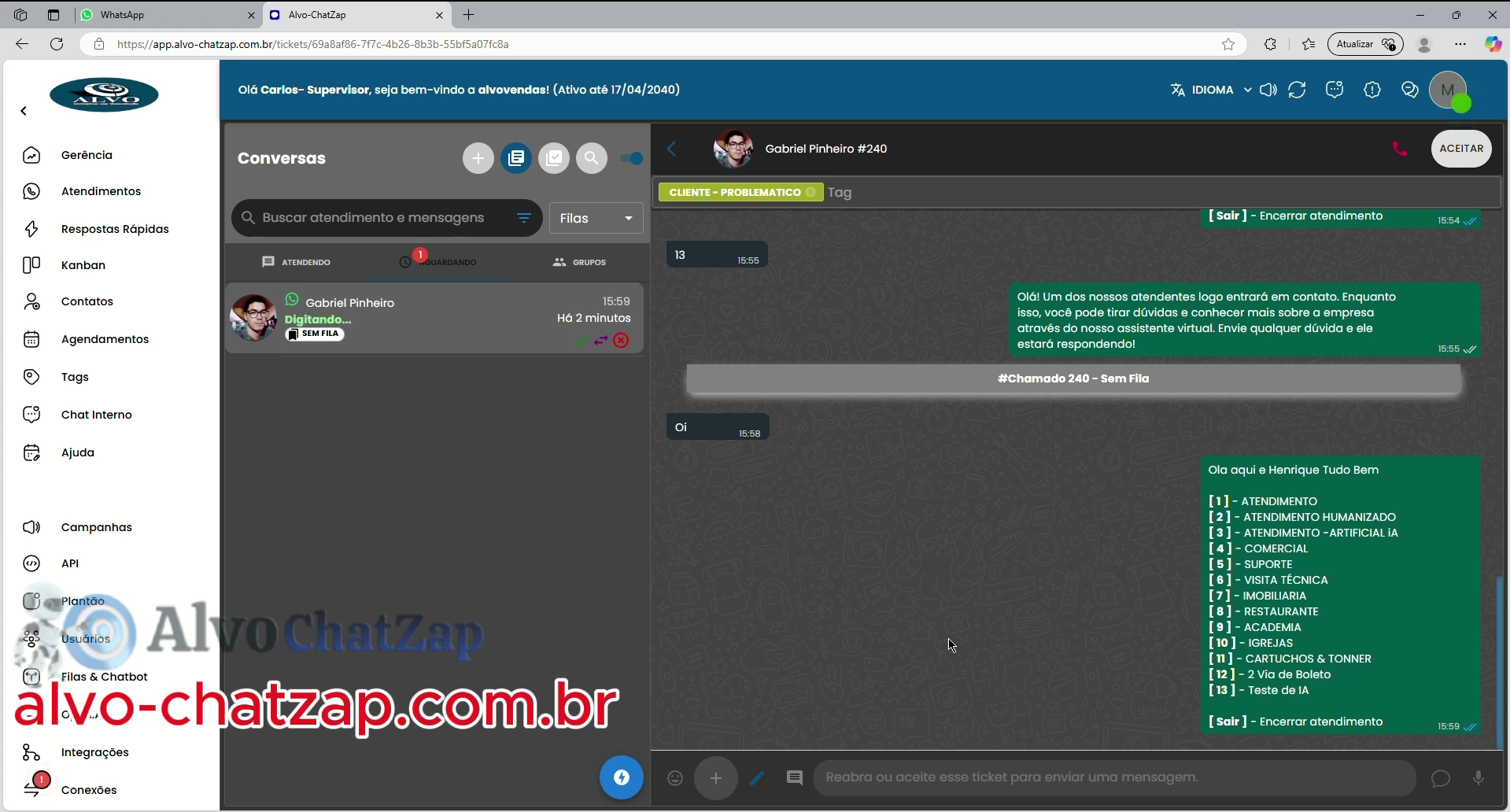
Task: Open Integrações in the sidebar
Action: pos(94,752)
